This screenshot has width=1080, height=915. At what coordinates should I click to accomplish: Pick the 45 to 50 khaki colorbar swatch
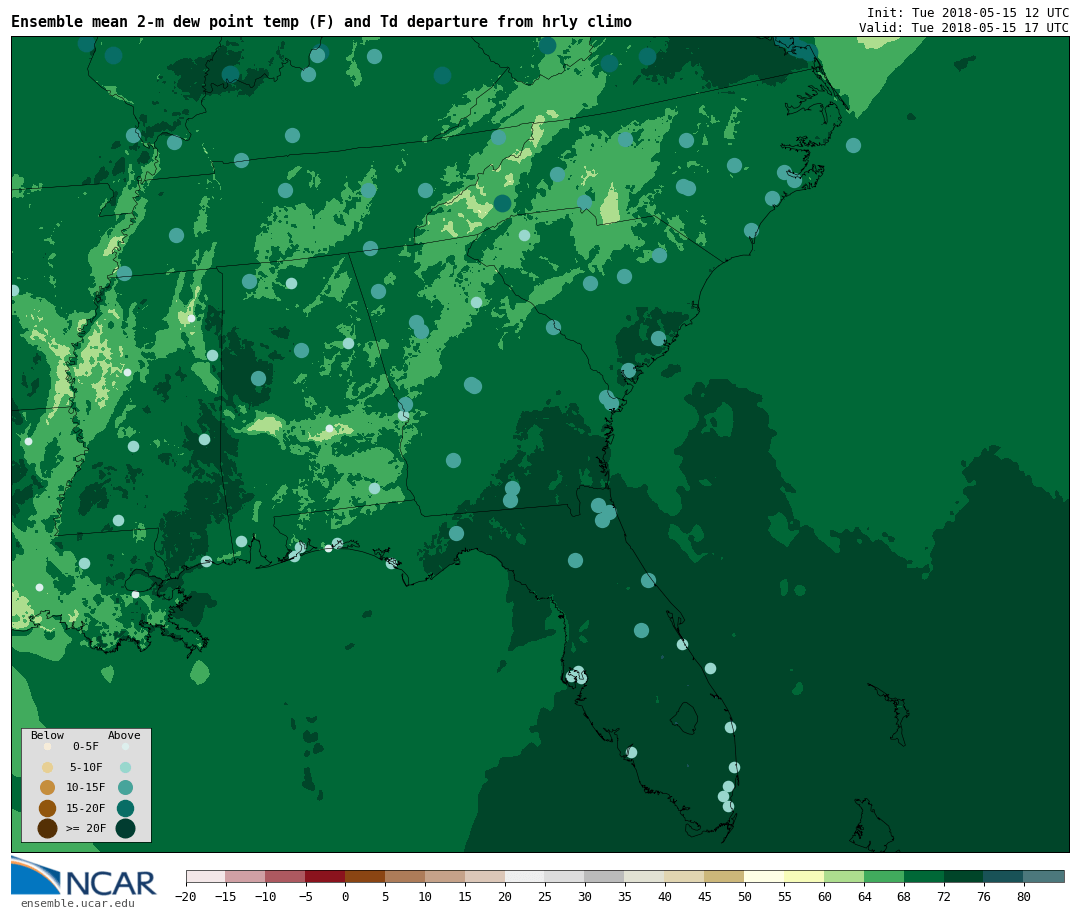[x=725, y=876]
